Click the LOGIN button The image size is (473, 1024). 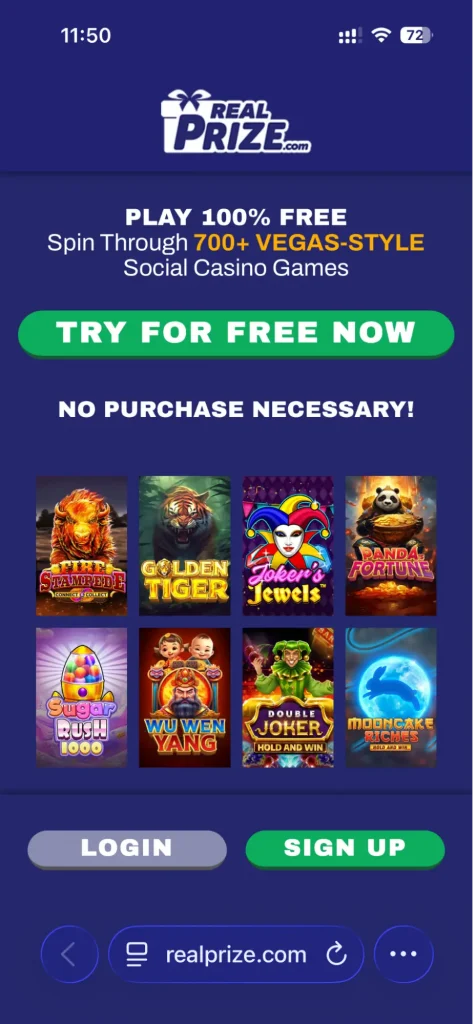(127, 848)
